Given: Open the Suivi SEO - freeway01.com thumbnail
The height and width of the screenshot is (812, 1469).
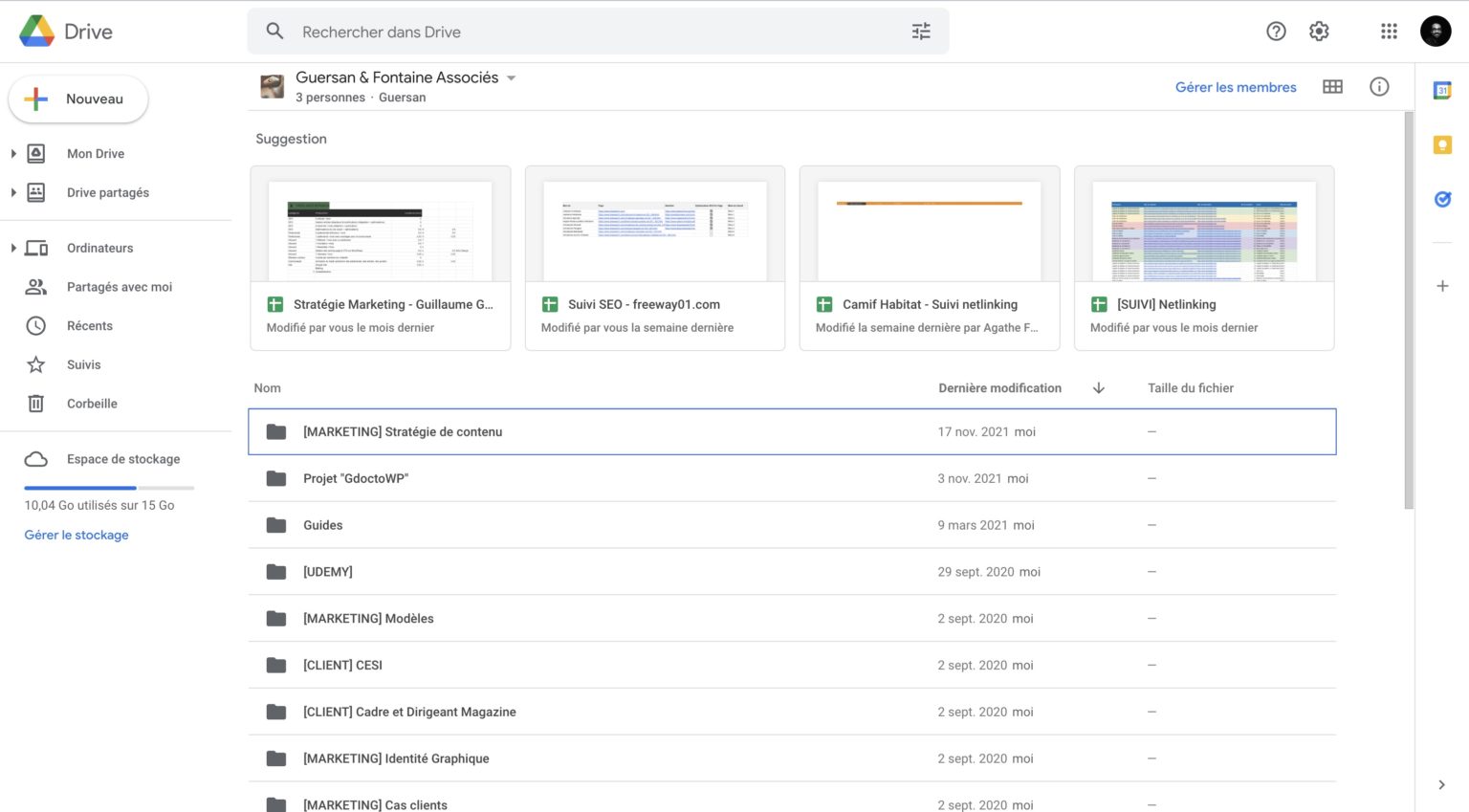Looking at the screenshot, I should pyautogui.click(x=654, y=230).
